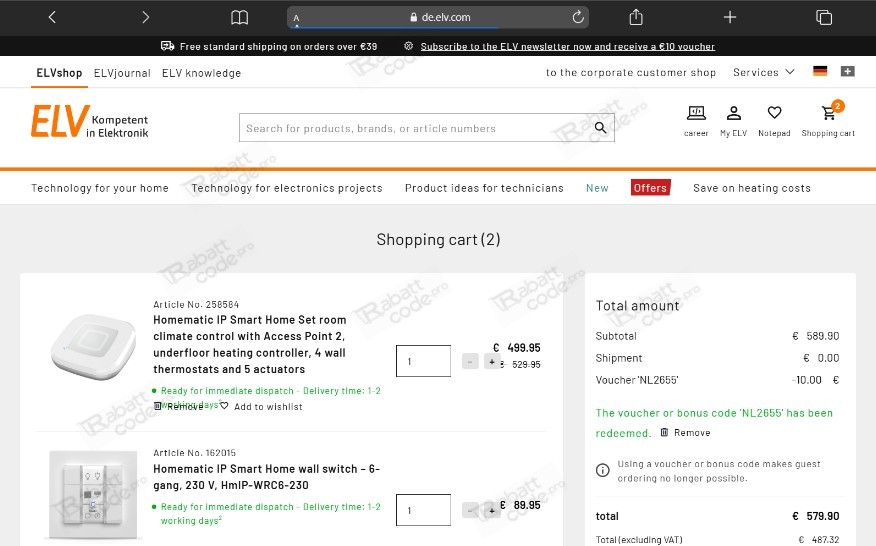Click the Article No. 162015 text
The height and width of the screenshot is (546, 876).
tap(194, 453)
